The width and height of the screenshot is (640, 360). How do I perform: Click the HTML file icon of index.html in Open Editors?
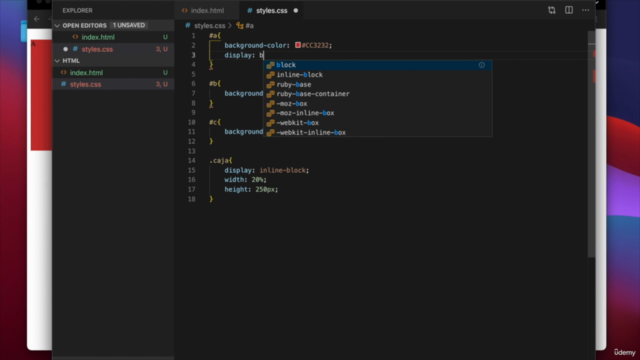(75, 37)
